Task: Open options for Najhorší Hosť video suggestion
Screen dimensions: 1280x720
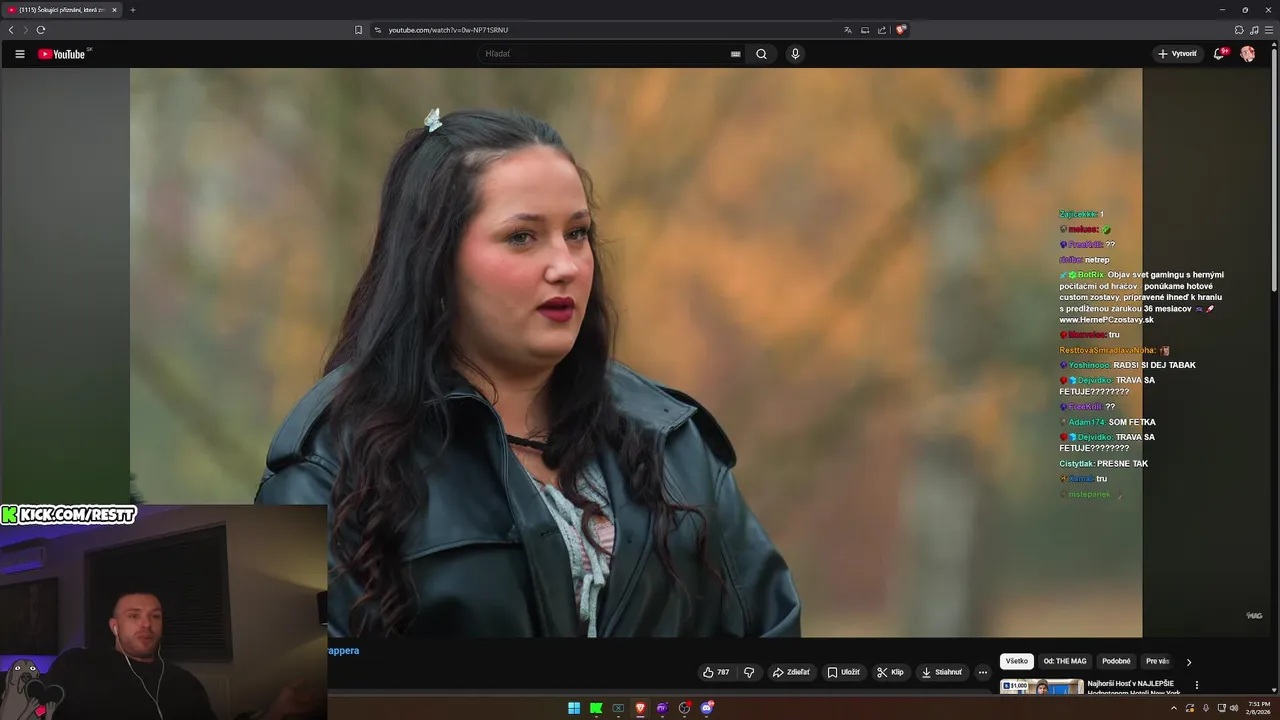Action: pos(1197,686)
